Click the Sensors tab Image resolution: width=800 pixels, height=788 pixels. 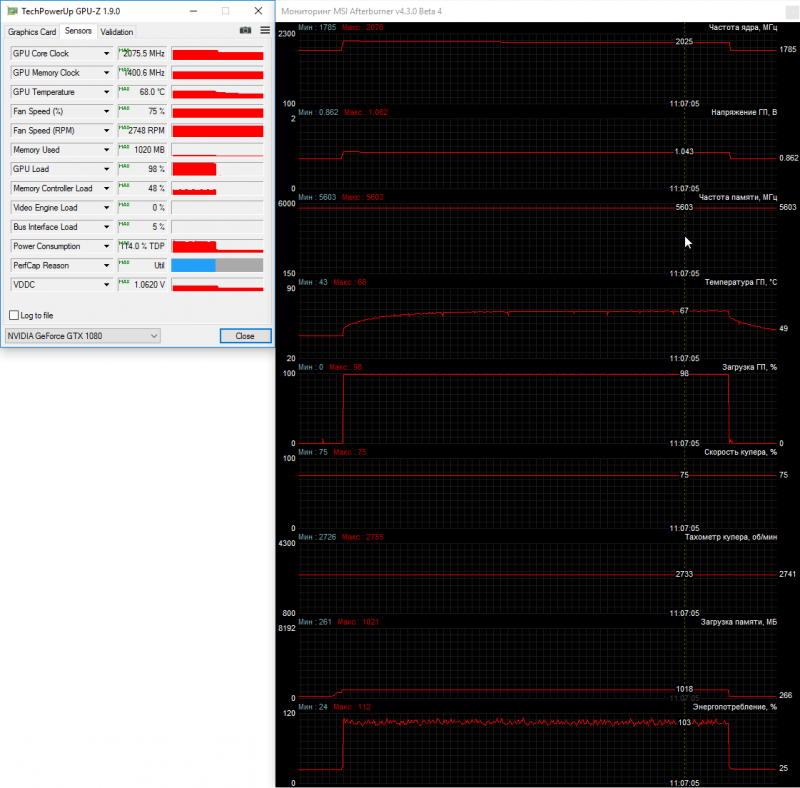coord(78,31)
